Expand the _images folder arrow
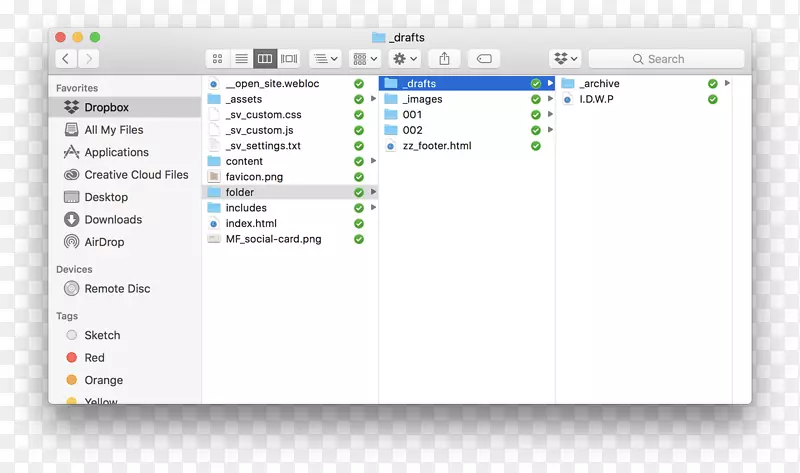The height and width of the screenshot is (473, 800). 551,98
